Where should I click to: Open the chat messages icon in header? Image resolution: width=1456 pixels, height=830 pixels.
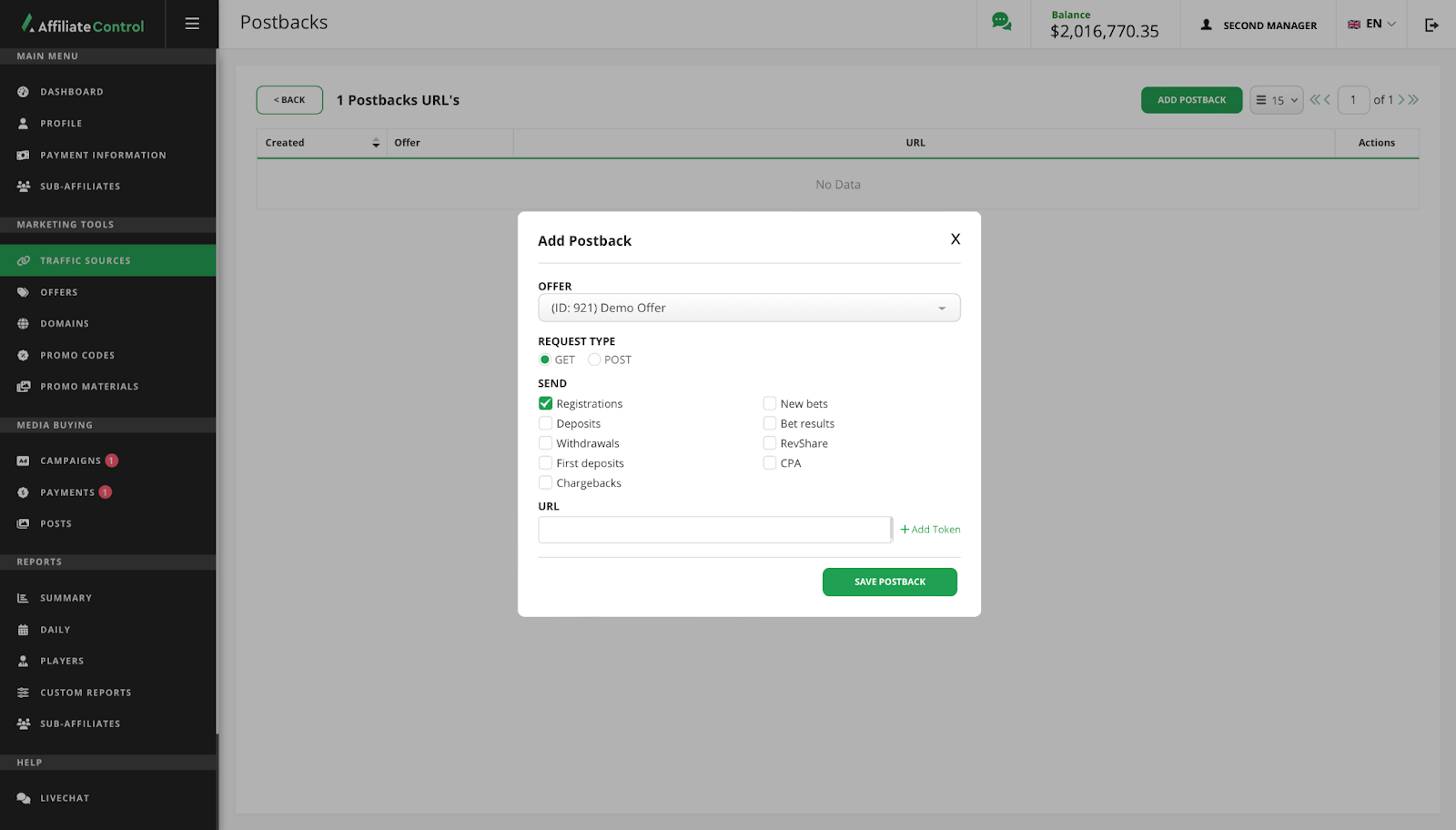[x=1001, y=22]
